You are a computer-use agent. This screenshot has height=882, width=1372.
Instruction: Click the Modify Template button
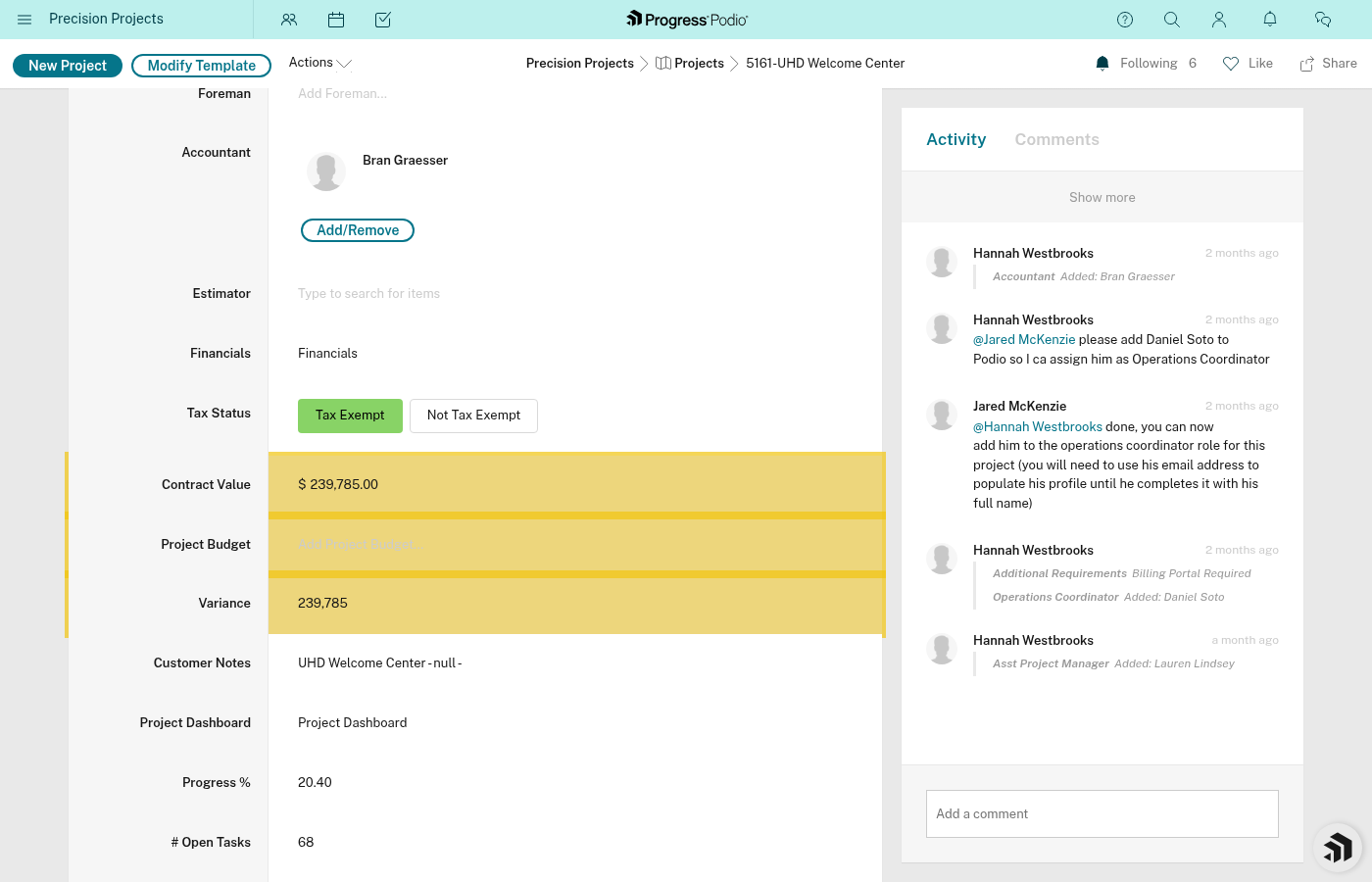coord(201,65)
